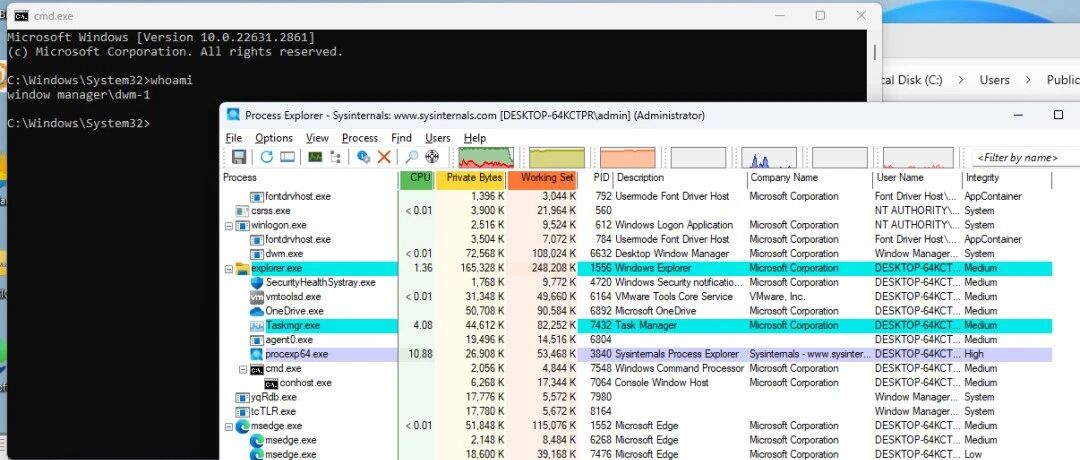Sort by the PID column header

[x=595, y=178]
